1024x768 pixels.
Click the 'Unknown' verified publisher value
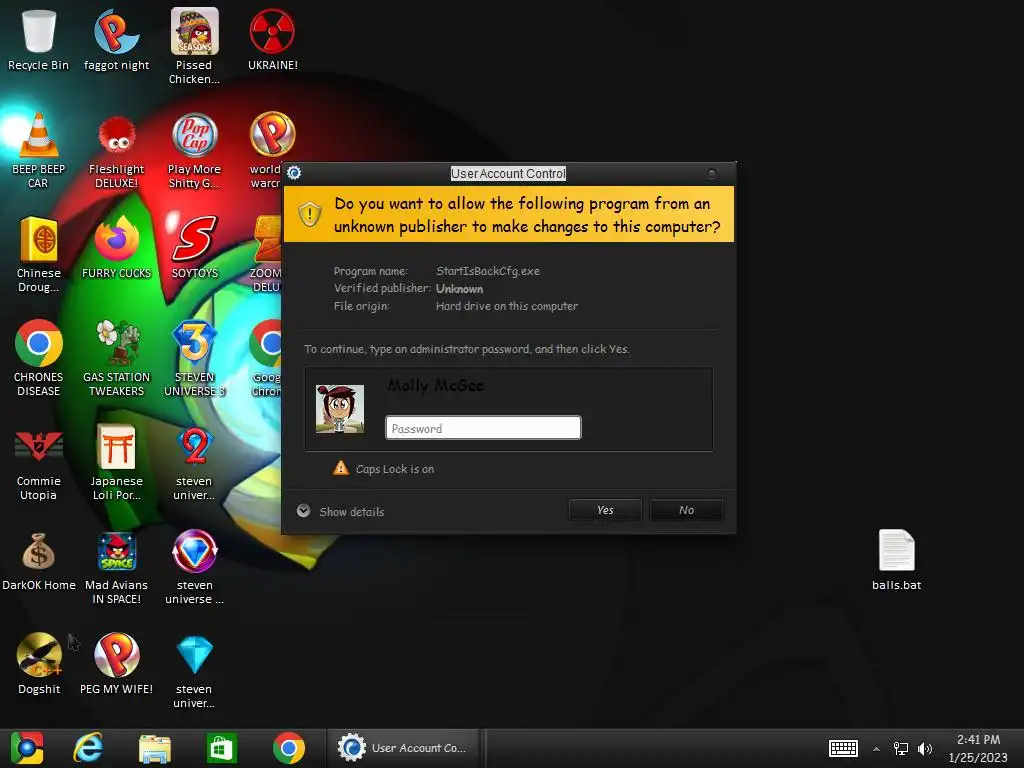click(x=459, y=289)
